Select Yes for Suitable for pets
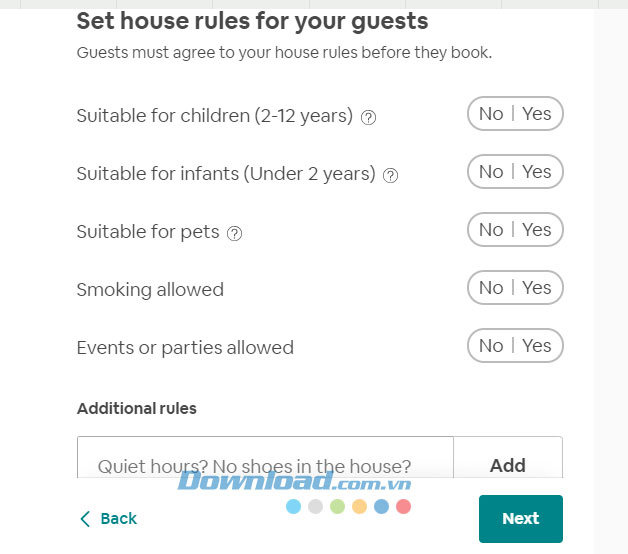Viewport: 628px width, 554px height. tap(537, 230)
